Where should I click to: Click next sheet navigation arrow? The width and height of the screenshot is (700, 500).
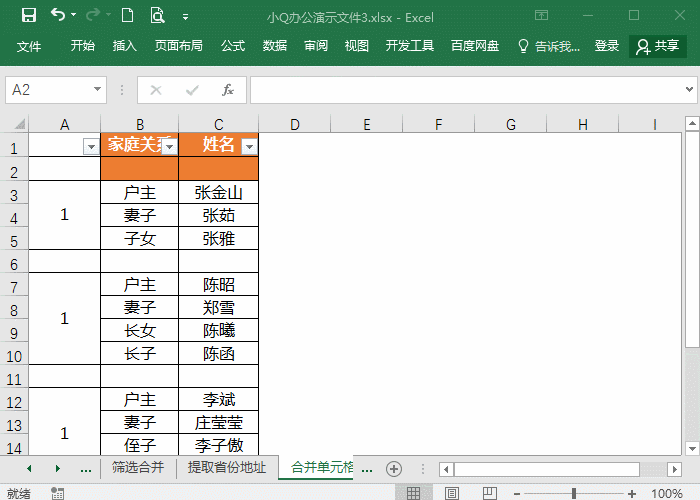[x=58, y=468]
